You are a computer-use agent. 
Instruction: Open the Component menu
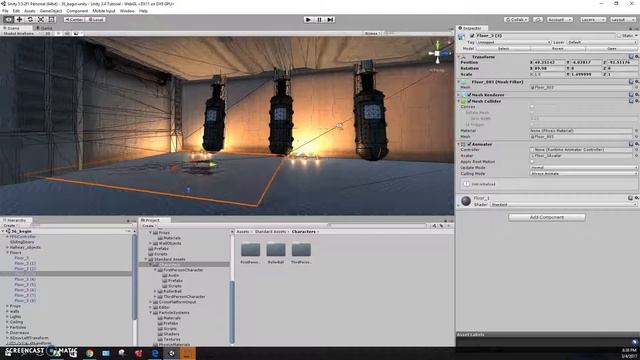77,11
